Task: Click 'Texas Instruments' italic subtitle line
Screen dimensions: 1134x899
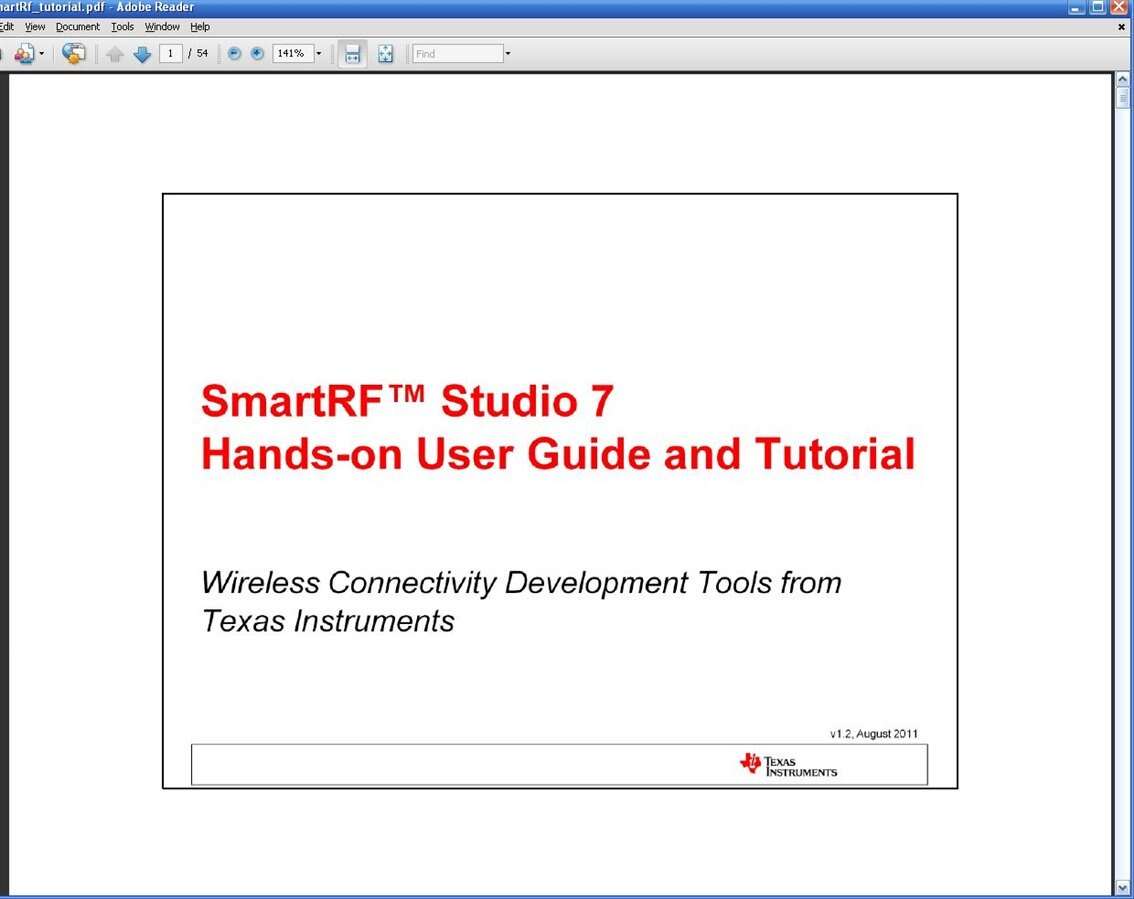Action: pos(328,621)
